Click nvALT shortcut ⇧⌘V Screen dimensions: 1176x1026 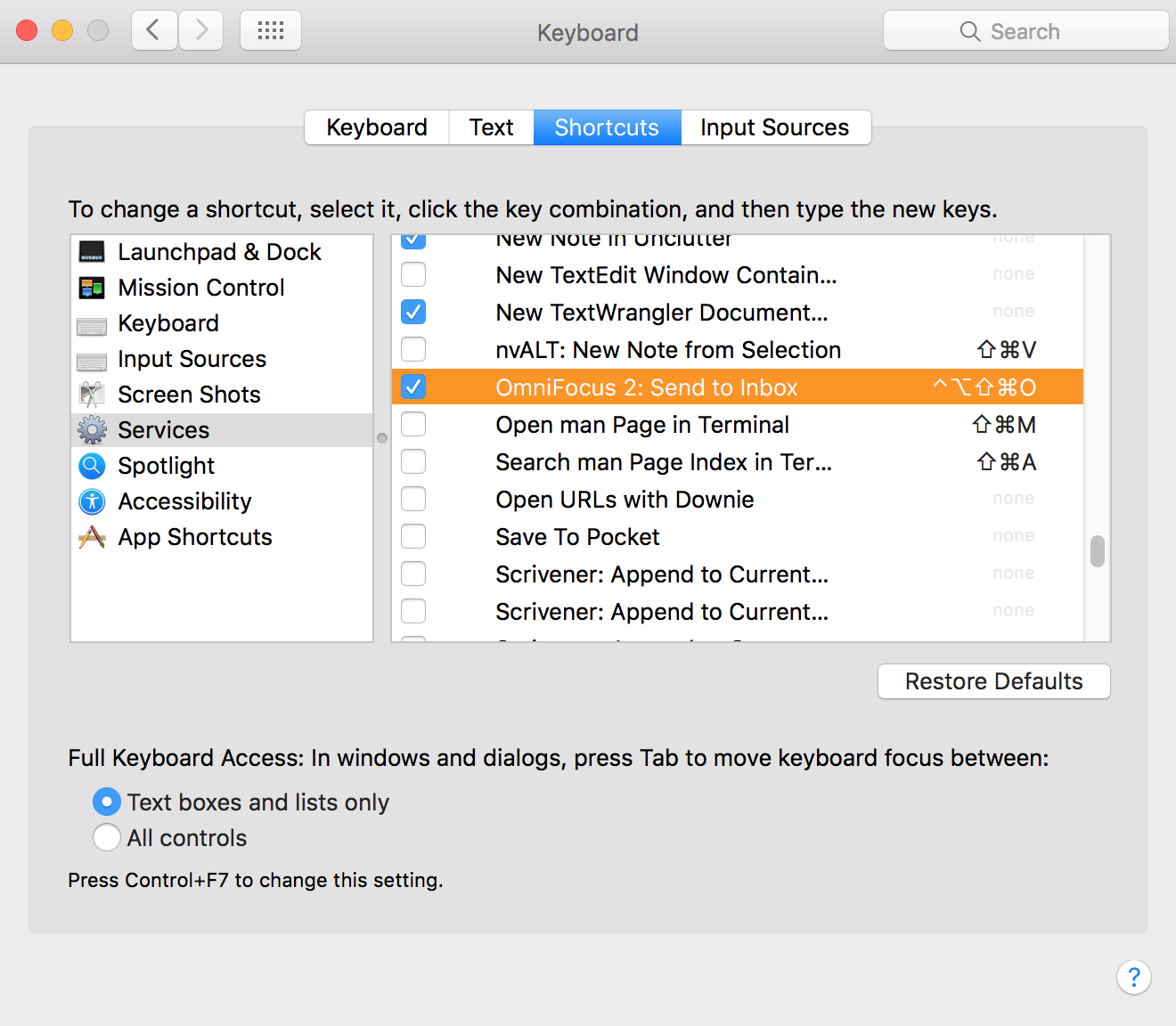(x=1007, y=350)
